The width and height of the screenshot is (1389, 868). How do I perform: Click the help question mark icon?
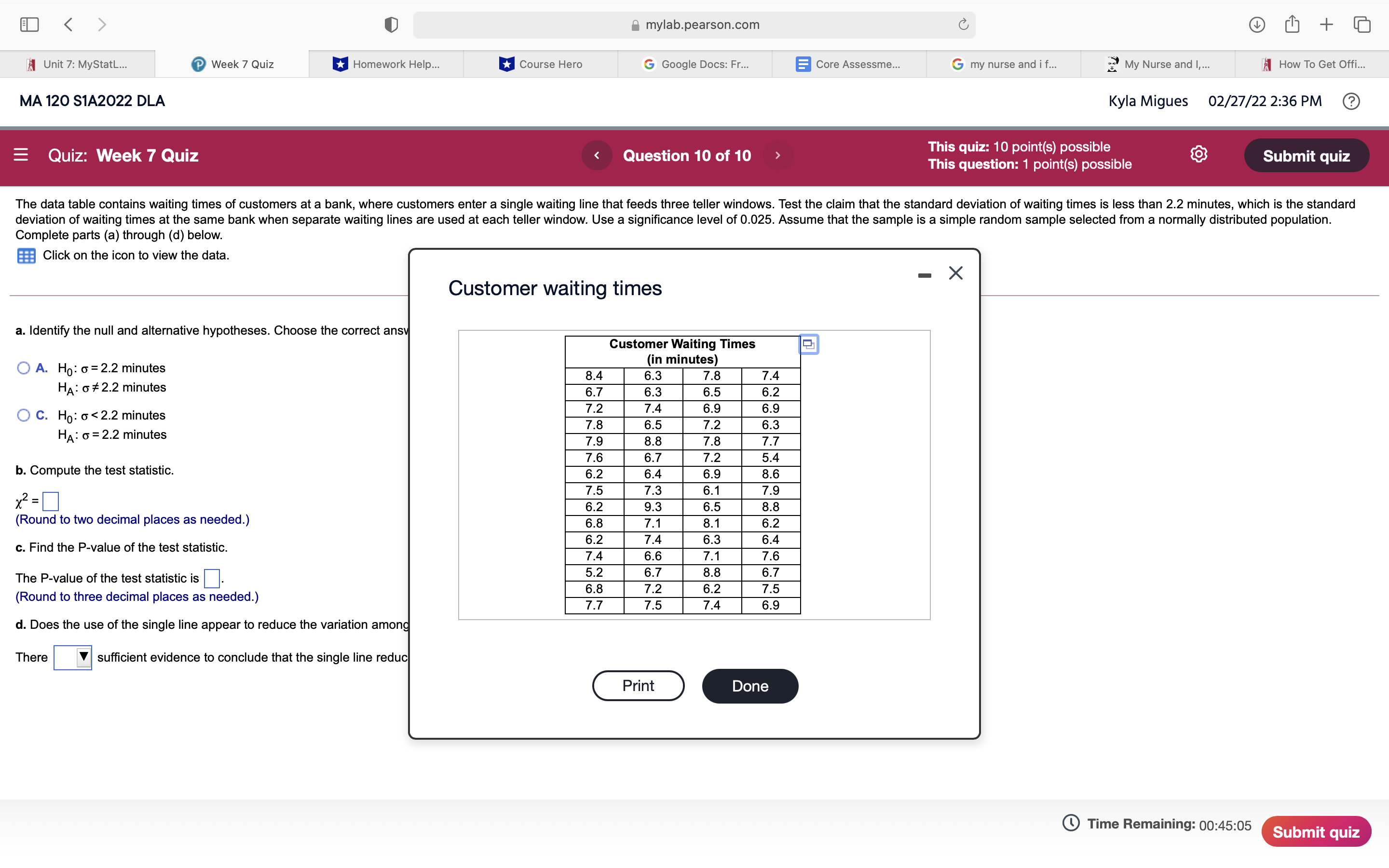pos(1350,102)
